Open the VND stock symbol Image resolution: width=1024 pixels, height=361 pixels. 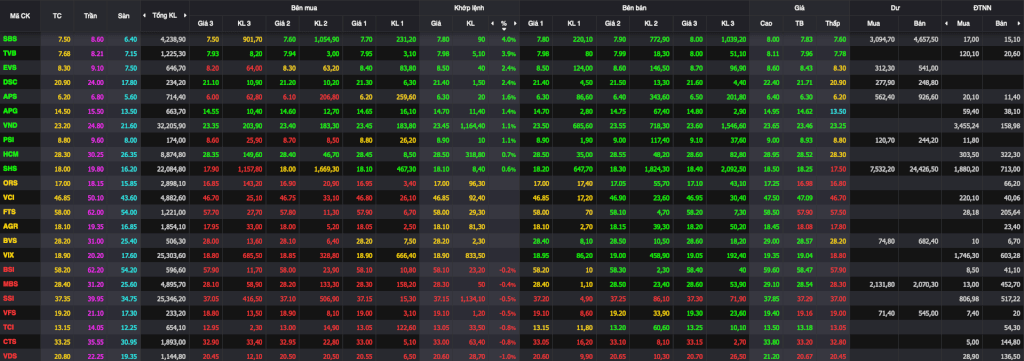(x=10, y=125)
